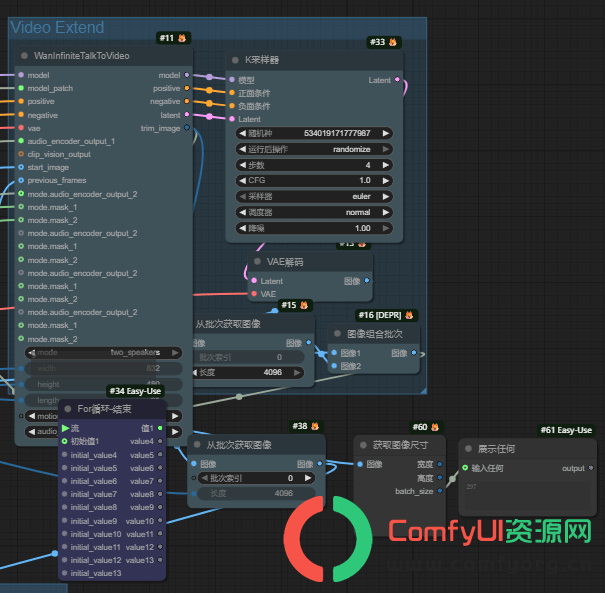The height and width of the screenshot is (593, 605).
Task: Open the 运行后操作 randomize dropdown
Action: pos(314,149)
